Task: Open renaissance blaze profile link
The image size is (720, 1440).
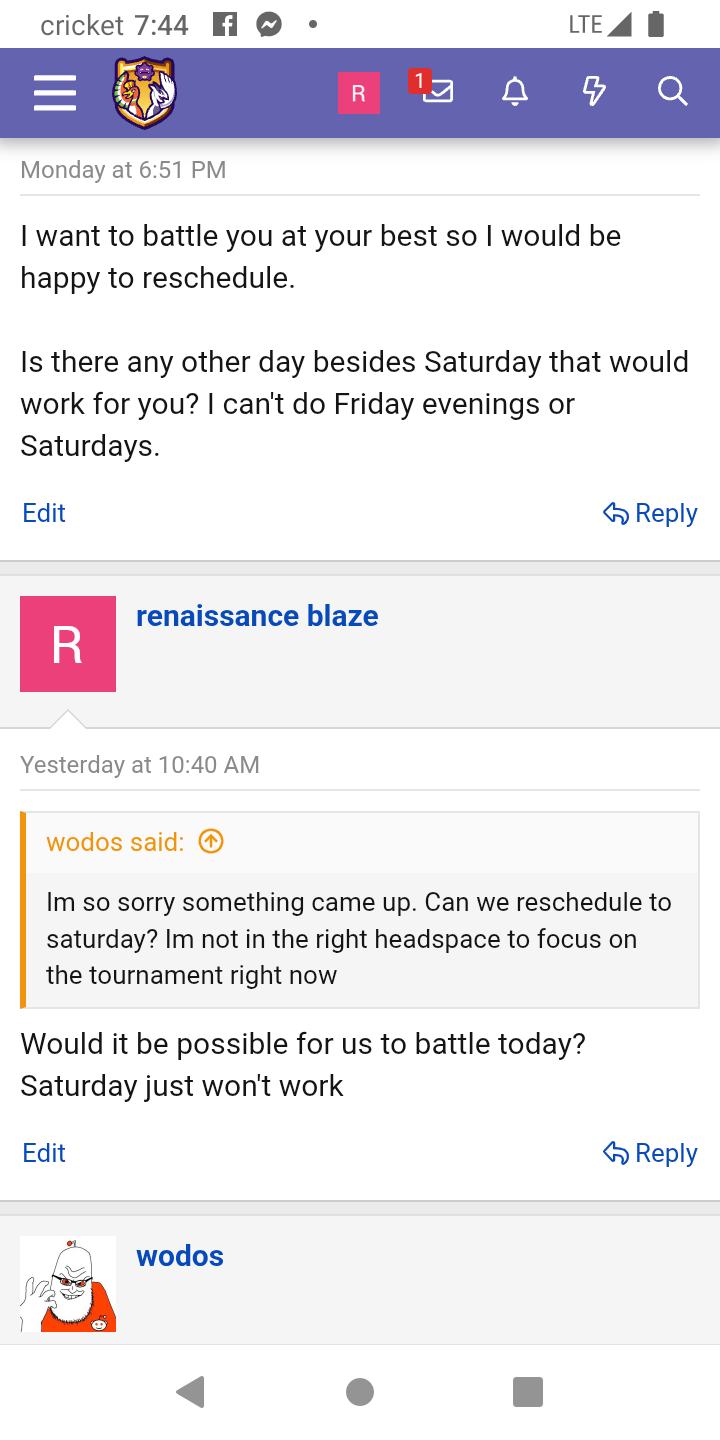Action: (257, 616)
